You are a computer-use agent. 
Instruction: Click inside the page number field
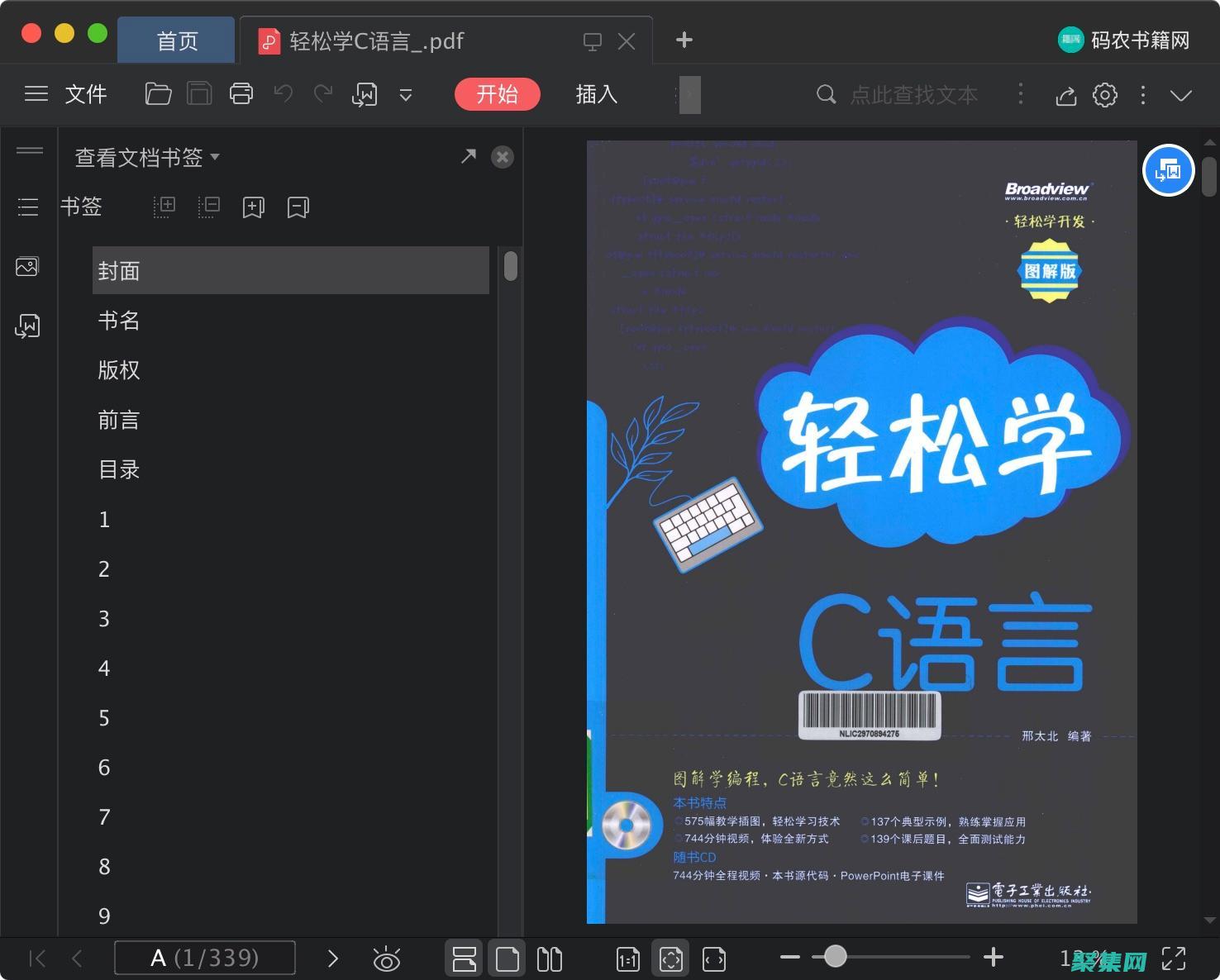(205, 958)
